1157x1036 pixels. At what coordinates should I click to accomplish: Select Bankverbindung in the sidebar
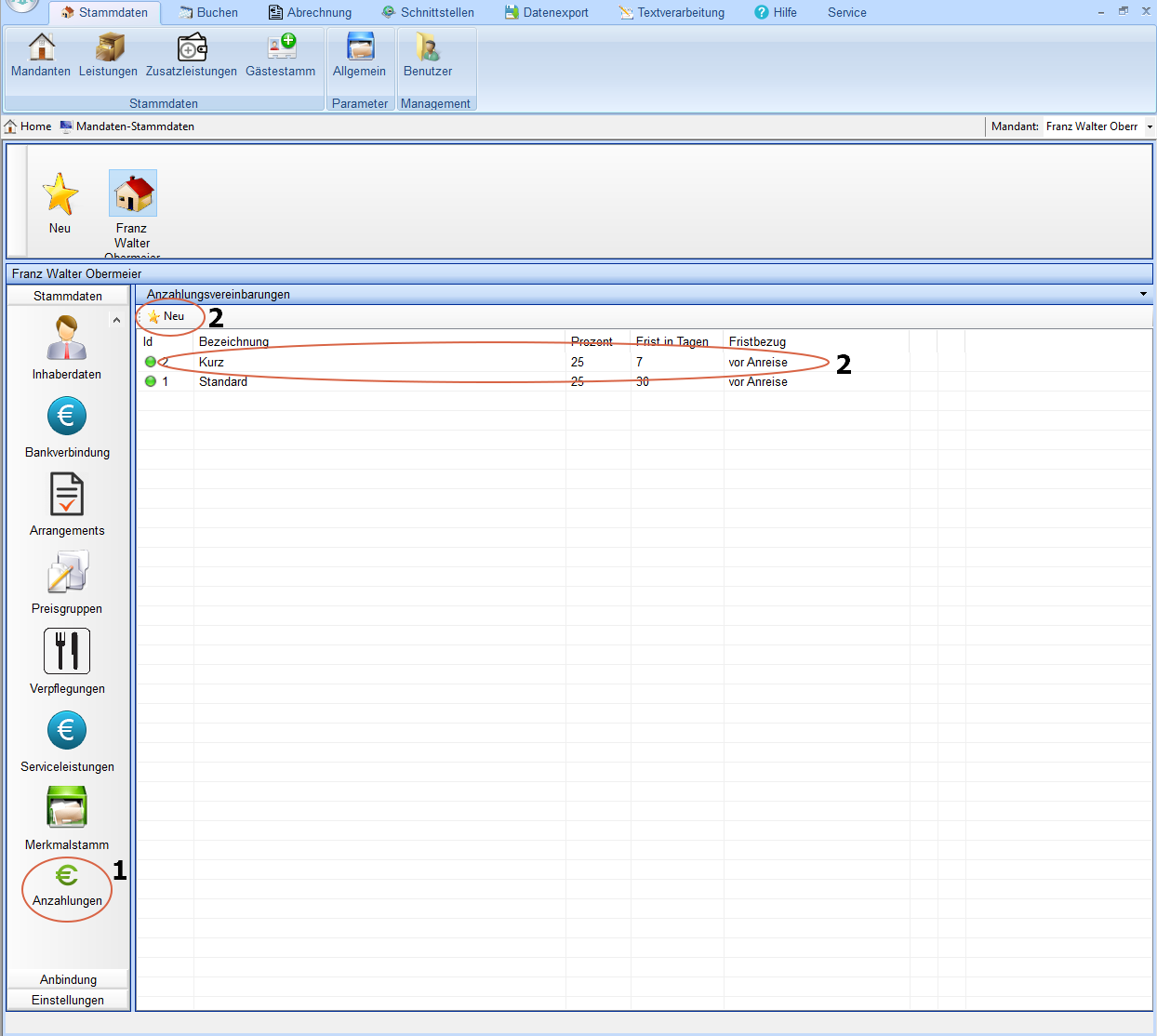pyautogui.click(x=67, y=428)
